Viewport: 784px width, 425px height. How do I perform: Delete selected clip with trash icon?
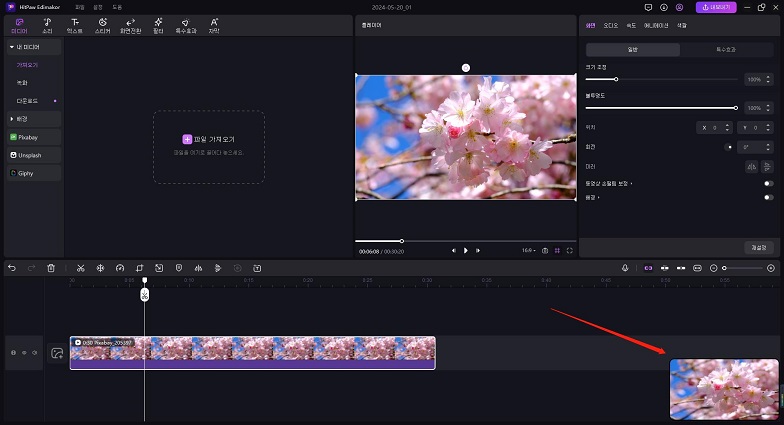tap(51, 268)
